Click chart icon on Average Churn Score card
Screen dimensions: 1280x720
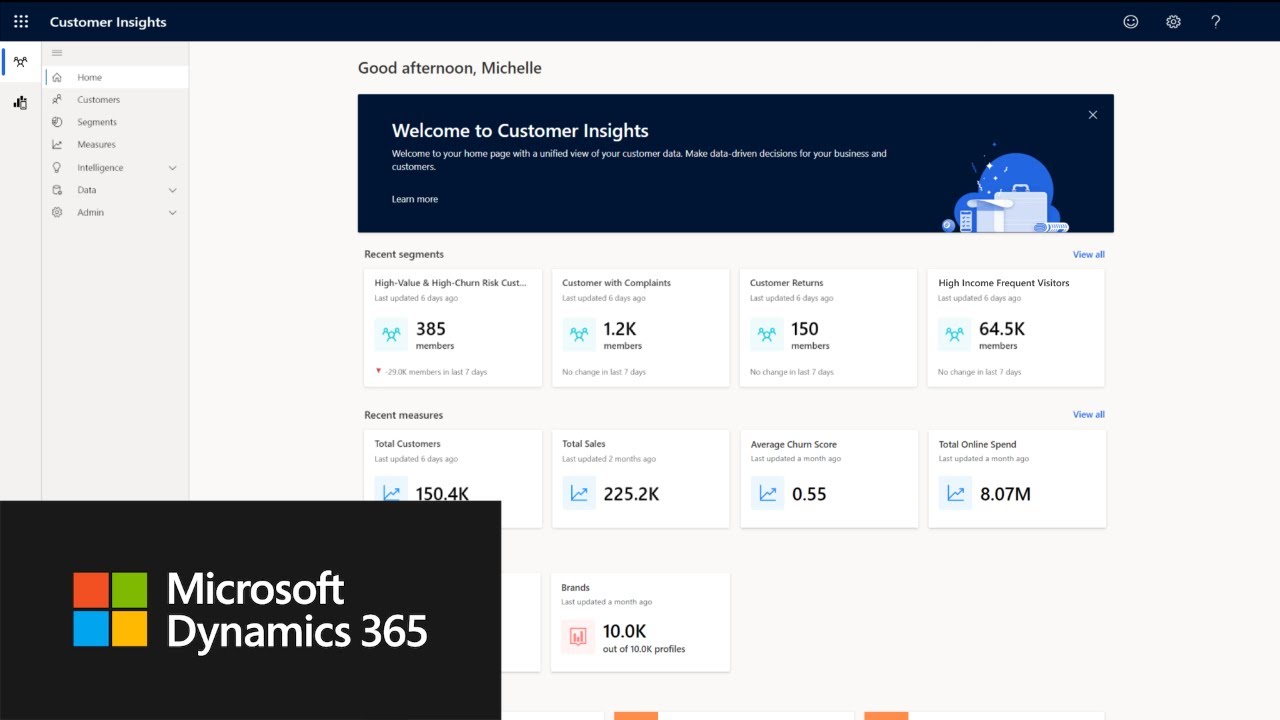coord(768,493)
